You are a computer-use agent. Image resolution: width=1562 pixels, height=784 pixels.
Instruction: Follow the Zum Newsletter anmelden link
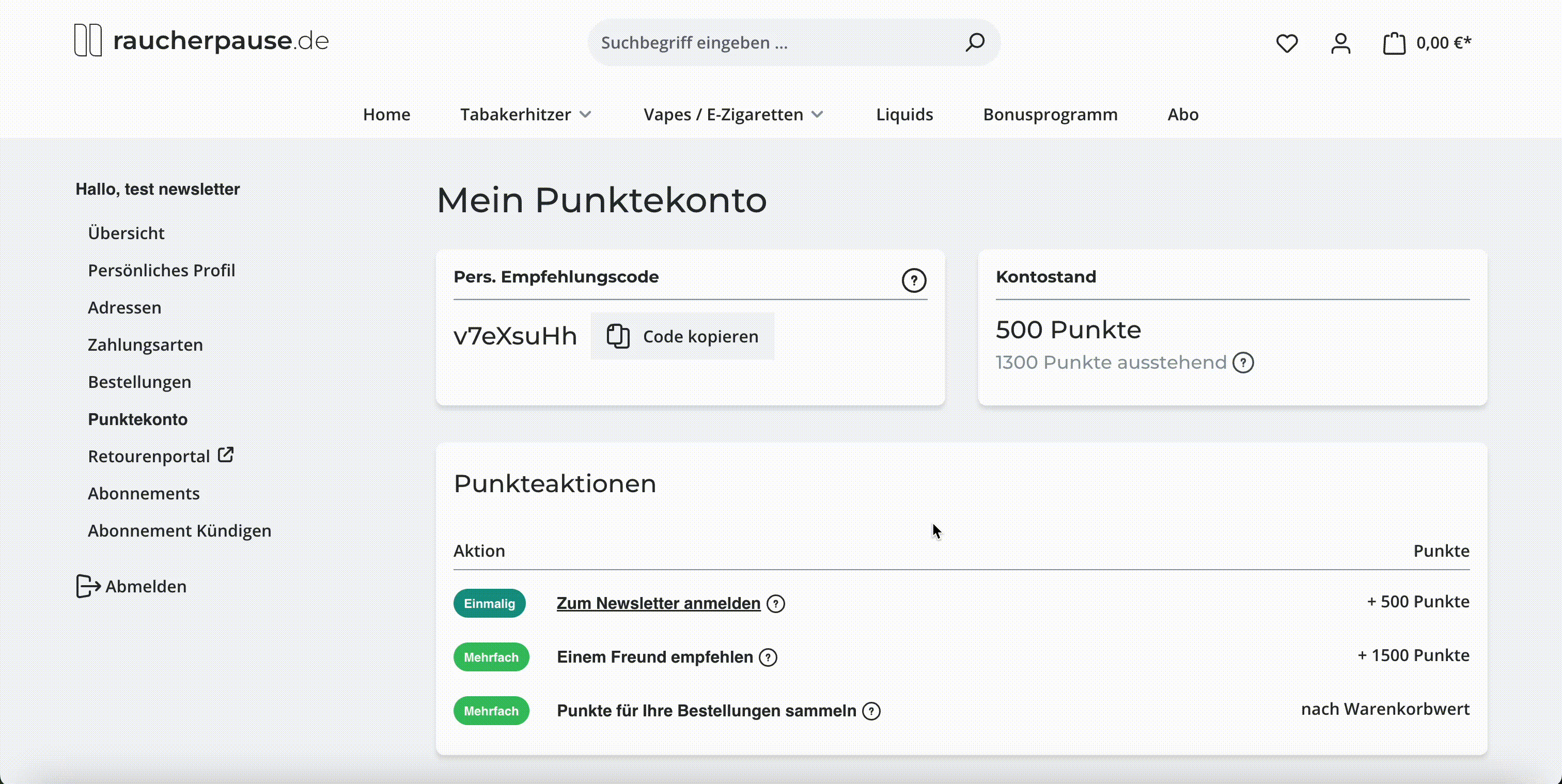click(658, 603)
